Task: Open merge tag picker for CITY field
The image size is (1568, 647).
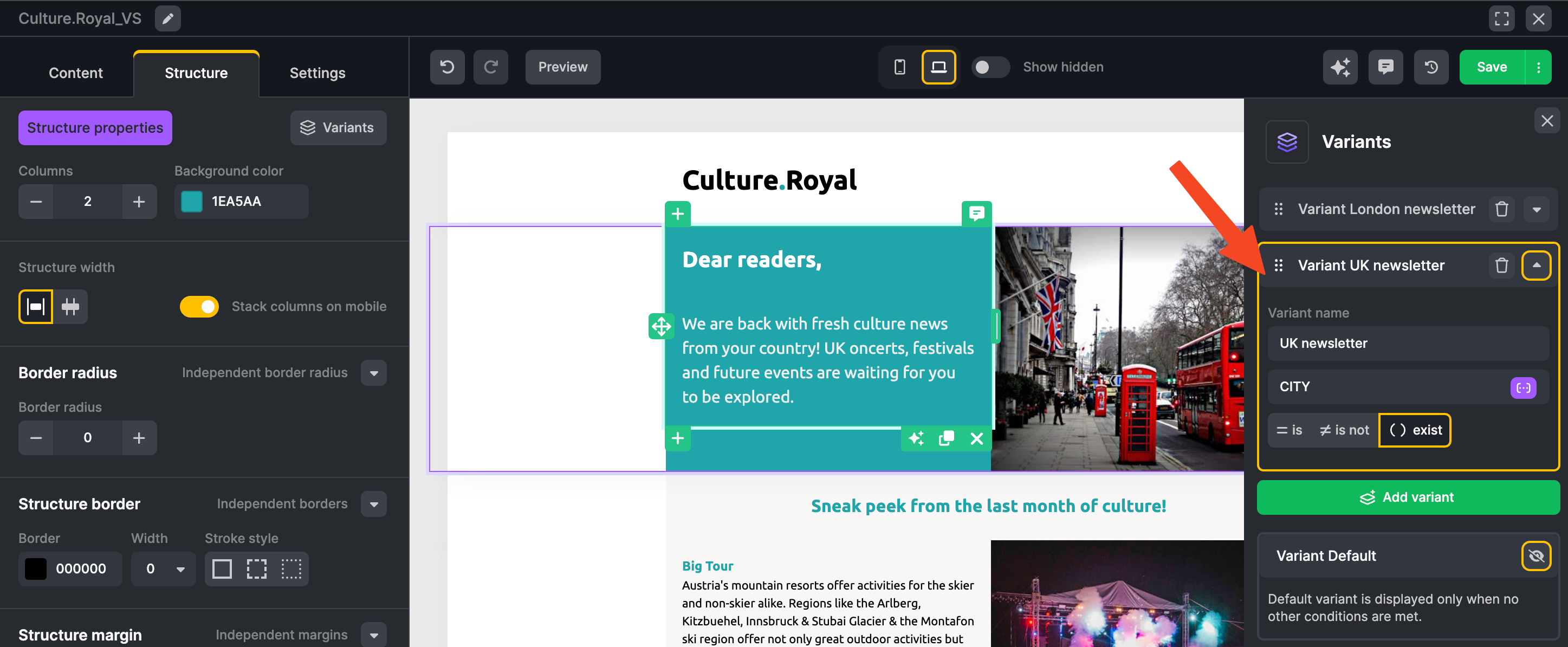Action: (x=1523, y=387)
